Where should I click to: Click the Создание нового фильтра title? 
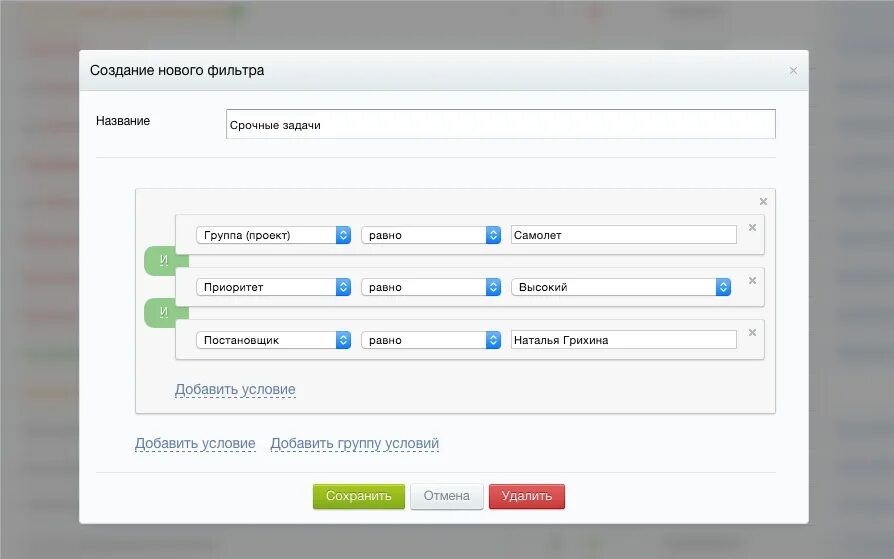point(177,71)
